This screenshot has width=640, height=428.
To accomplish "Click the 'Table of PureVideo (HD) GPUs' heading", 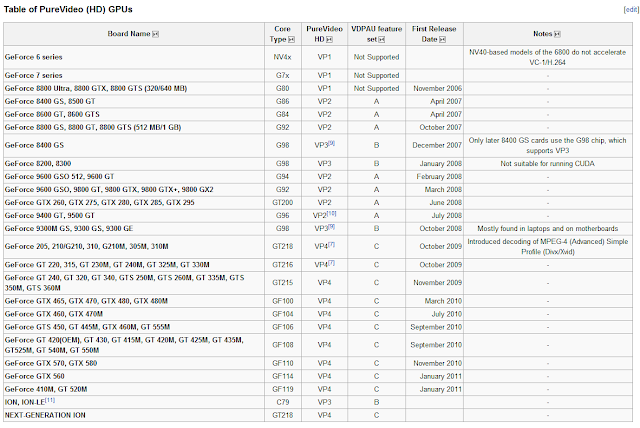I will (68, 9).
